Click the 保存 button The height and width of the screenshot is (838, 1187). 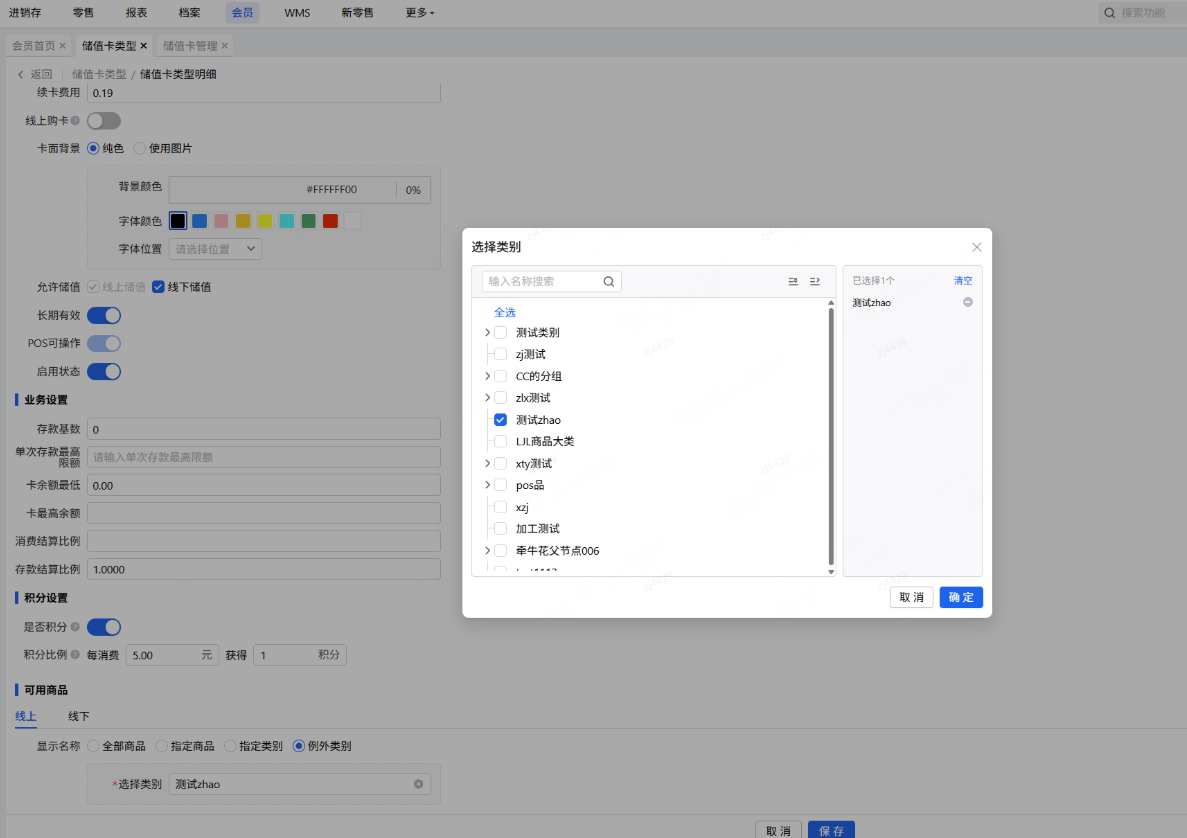[831, 830]
